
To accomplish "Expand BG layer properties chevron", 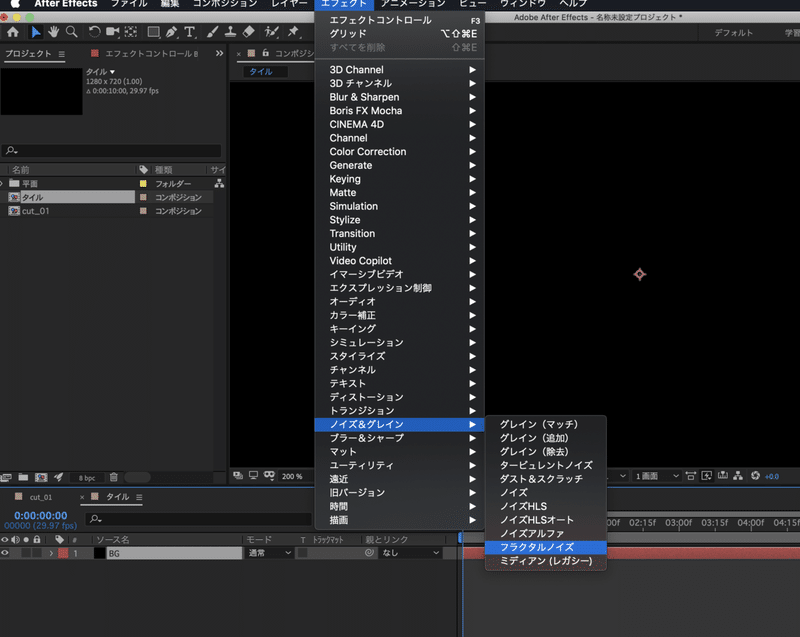I will (x=51, y=553).
